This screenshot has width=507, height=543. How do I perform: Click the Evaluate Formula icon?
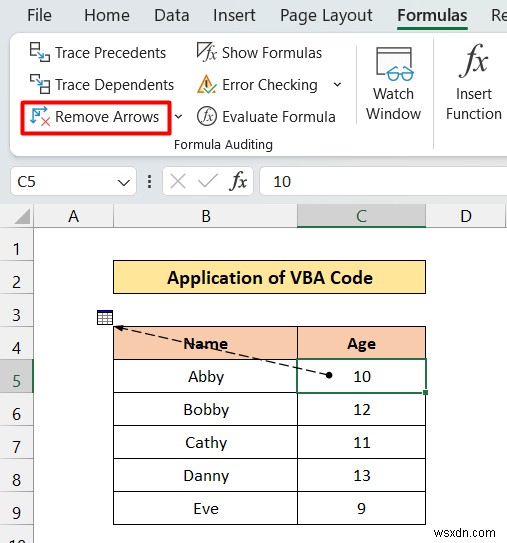207,116
